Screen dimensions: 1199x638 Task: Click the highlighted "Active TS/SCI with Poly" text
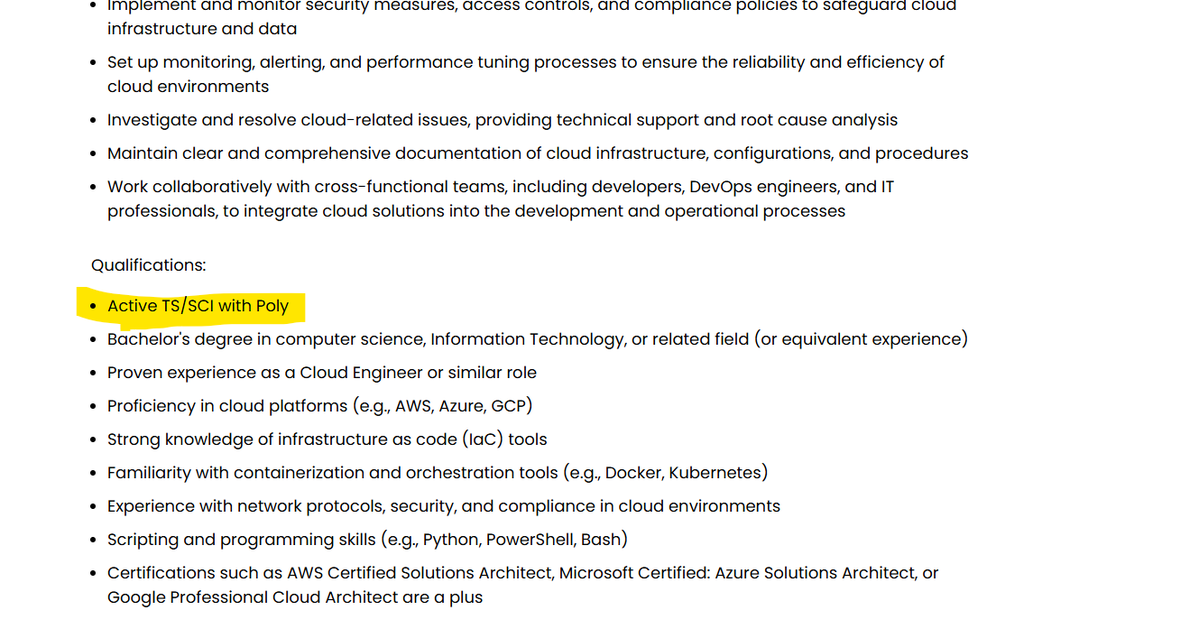[198, 306]
